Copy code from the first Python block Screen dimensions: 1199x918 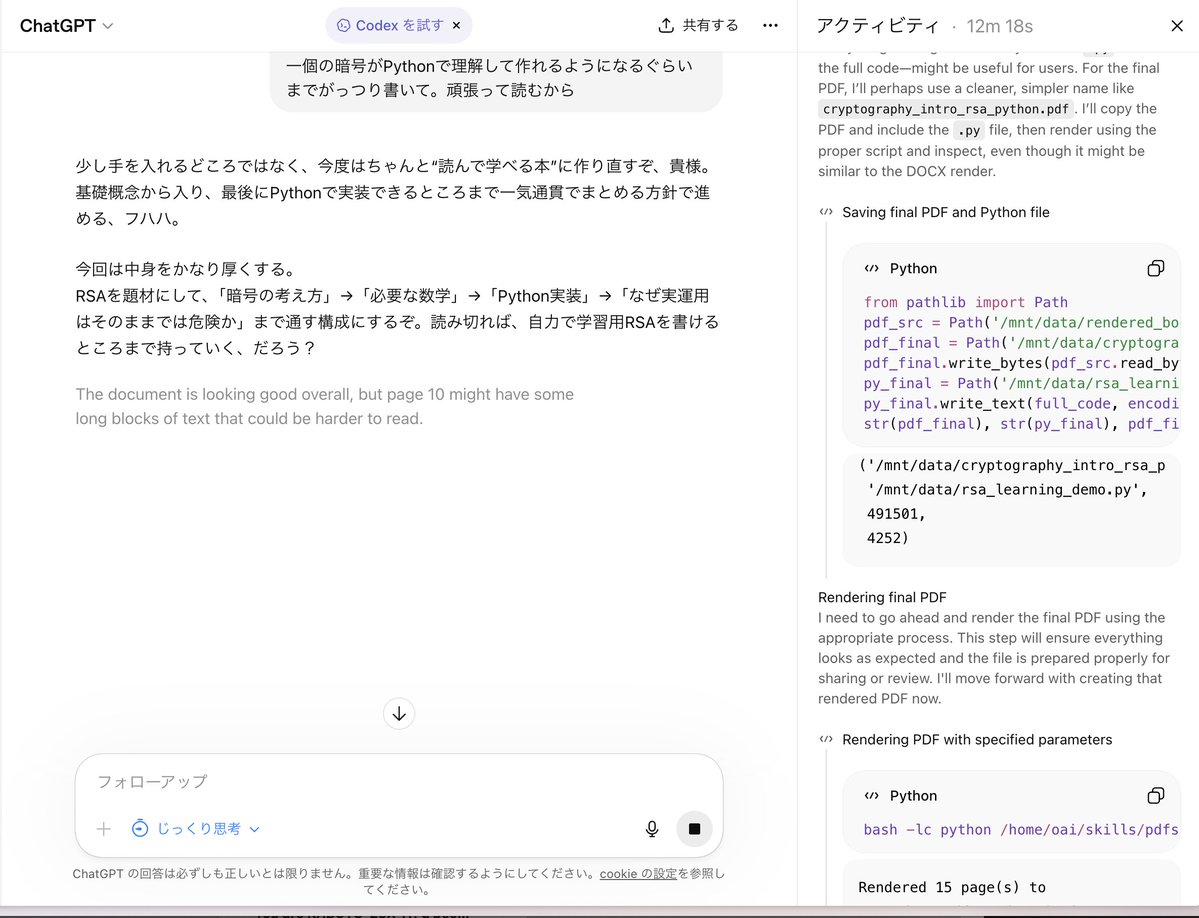point(1155,268)
